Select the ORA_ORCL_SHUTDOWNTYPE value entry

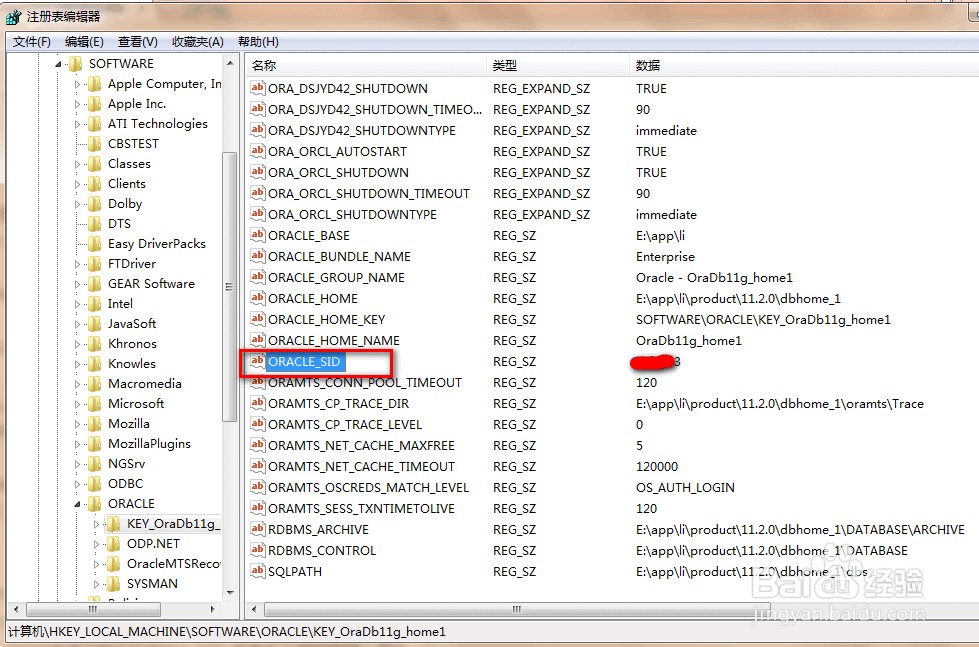pyautogui.click(x=352, y=214)
